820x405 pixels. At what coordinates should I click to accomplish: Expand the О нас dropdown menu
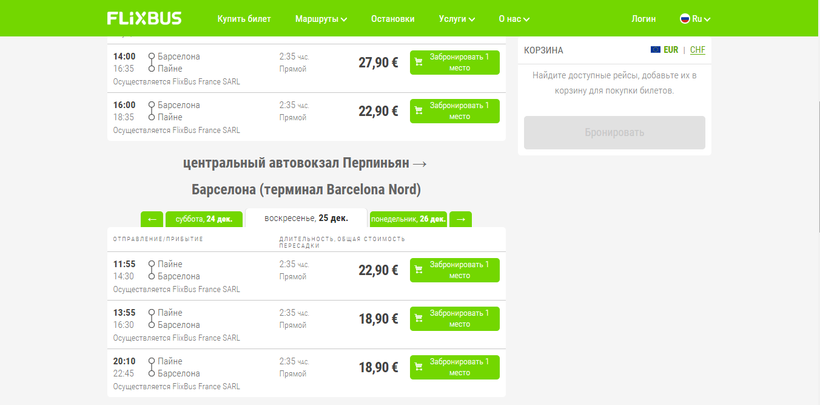click(x=513, y=19)
